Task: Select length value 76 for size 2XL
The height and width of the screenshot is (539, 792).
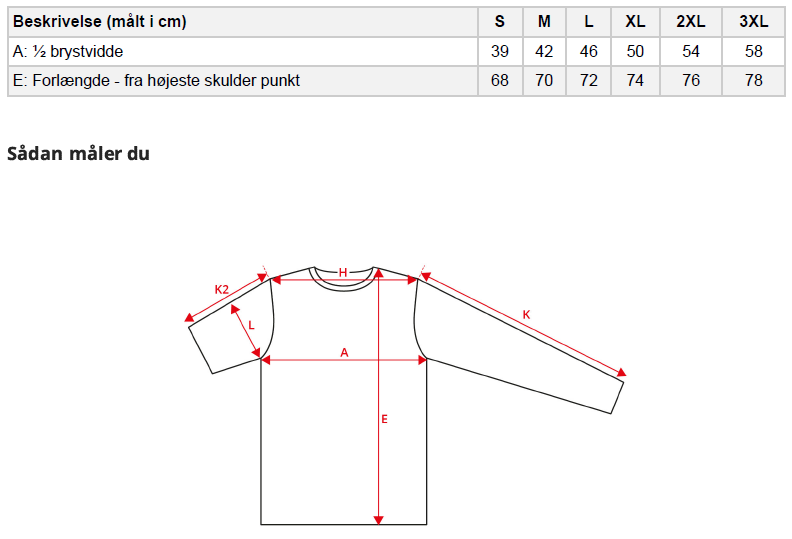Action: (691, 81)
